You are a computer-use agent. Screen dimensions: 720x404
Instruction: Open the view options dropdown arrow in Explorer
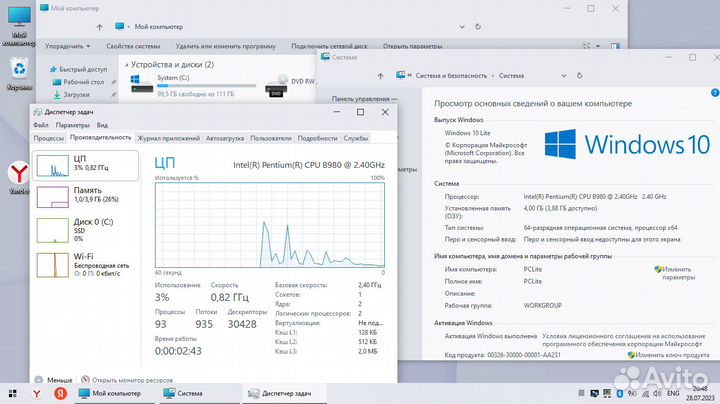pyautogui.click(x=598, y=46)
